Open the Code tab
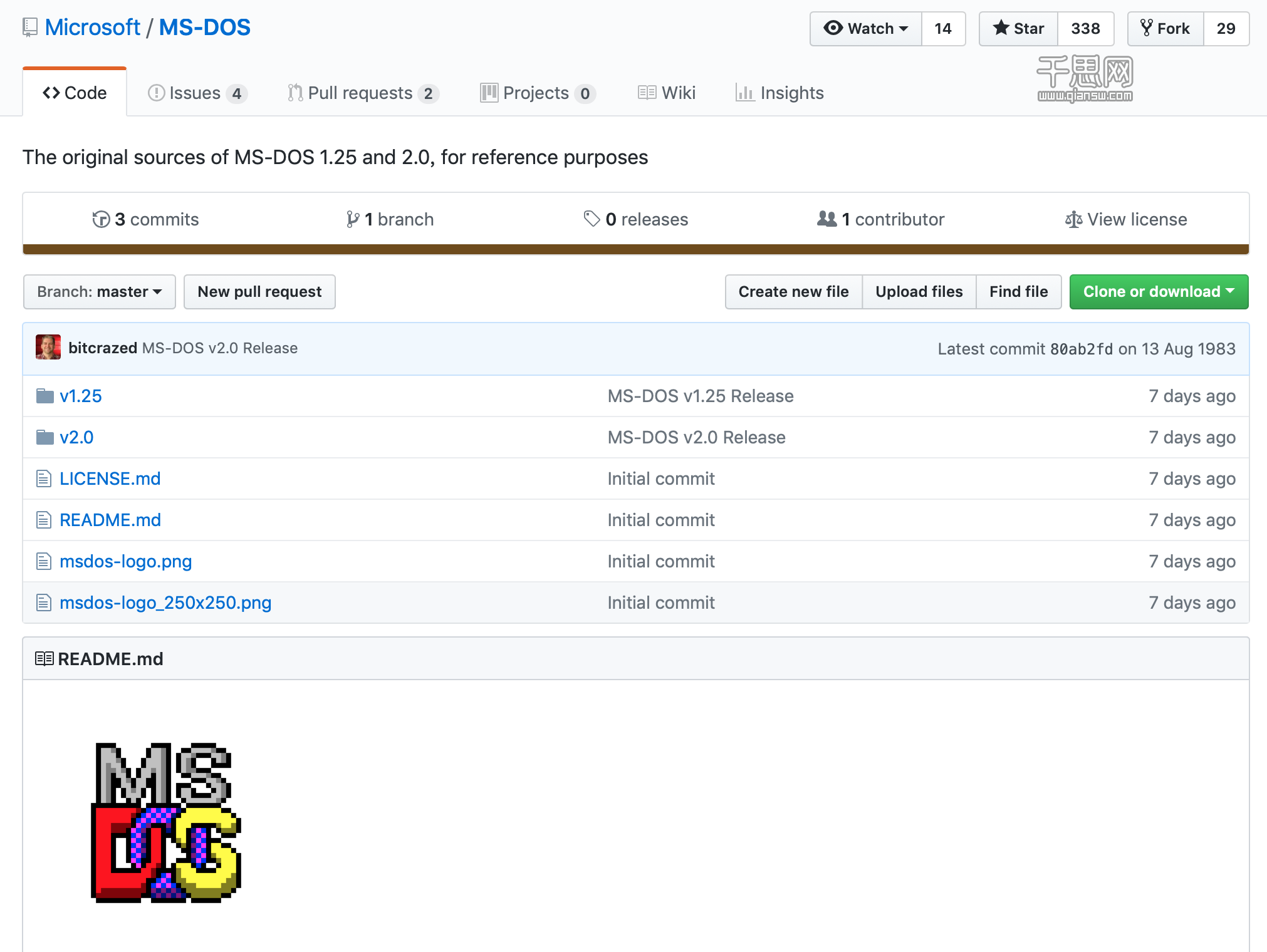 75,92
